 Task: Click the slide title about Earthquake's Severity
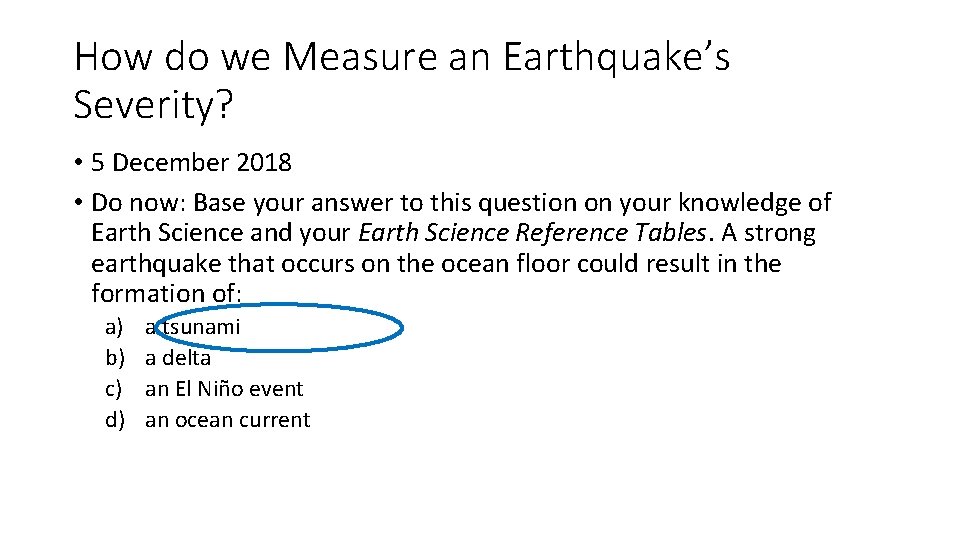(402, 80)
